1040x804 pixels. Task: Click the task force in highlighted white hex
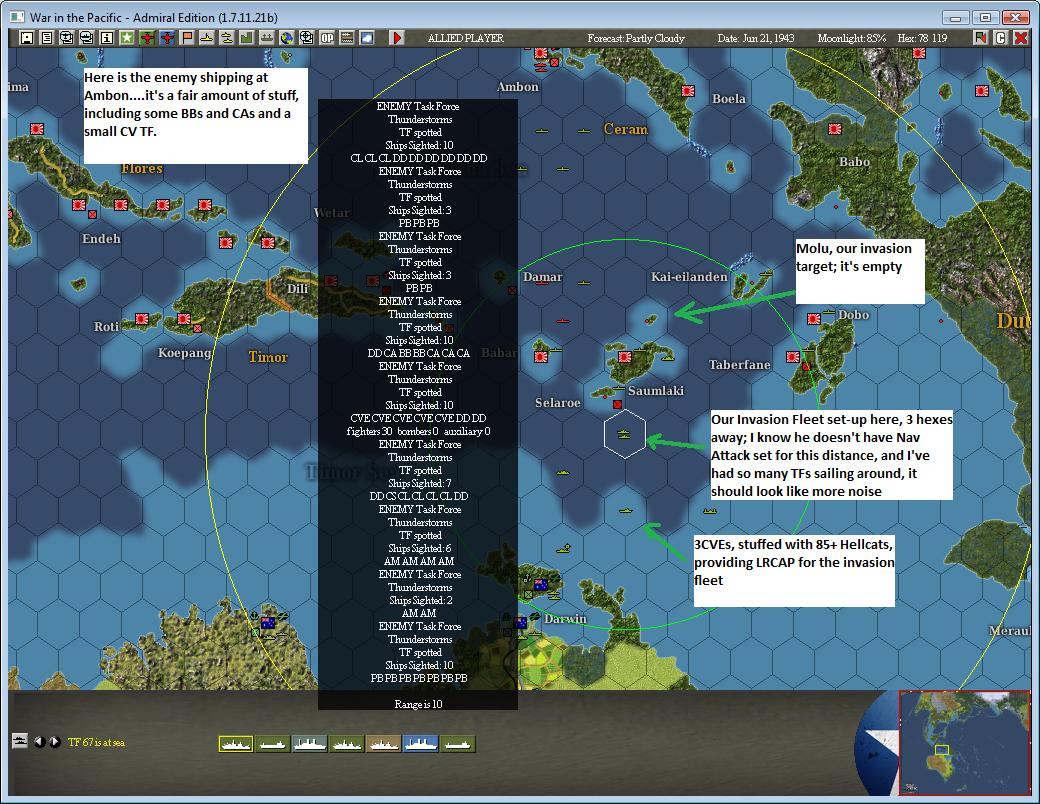point(623,434)
